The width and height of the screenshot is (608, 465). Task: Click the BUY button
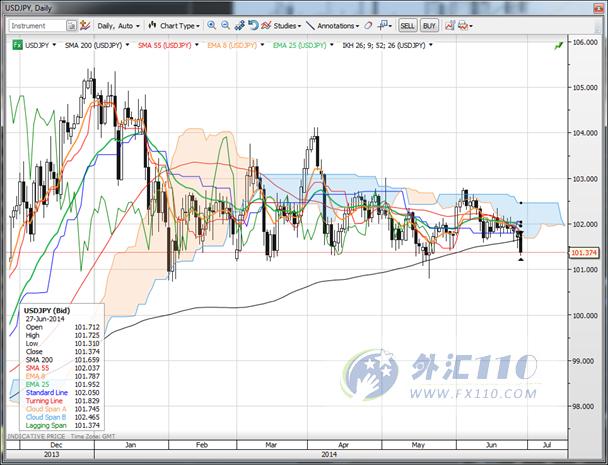pos(429,26)
